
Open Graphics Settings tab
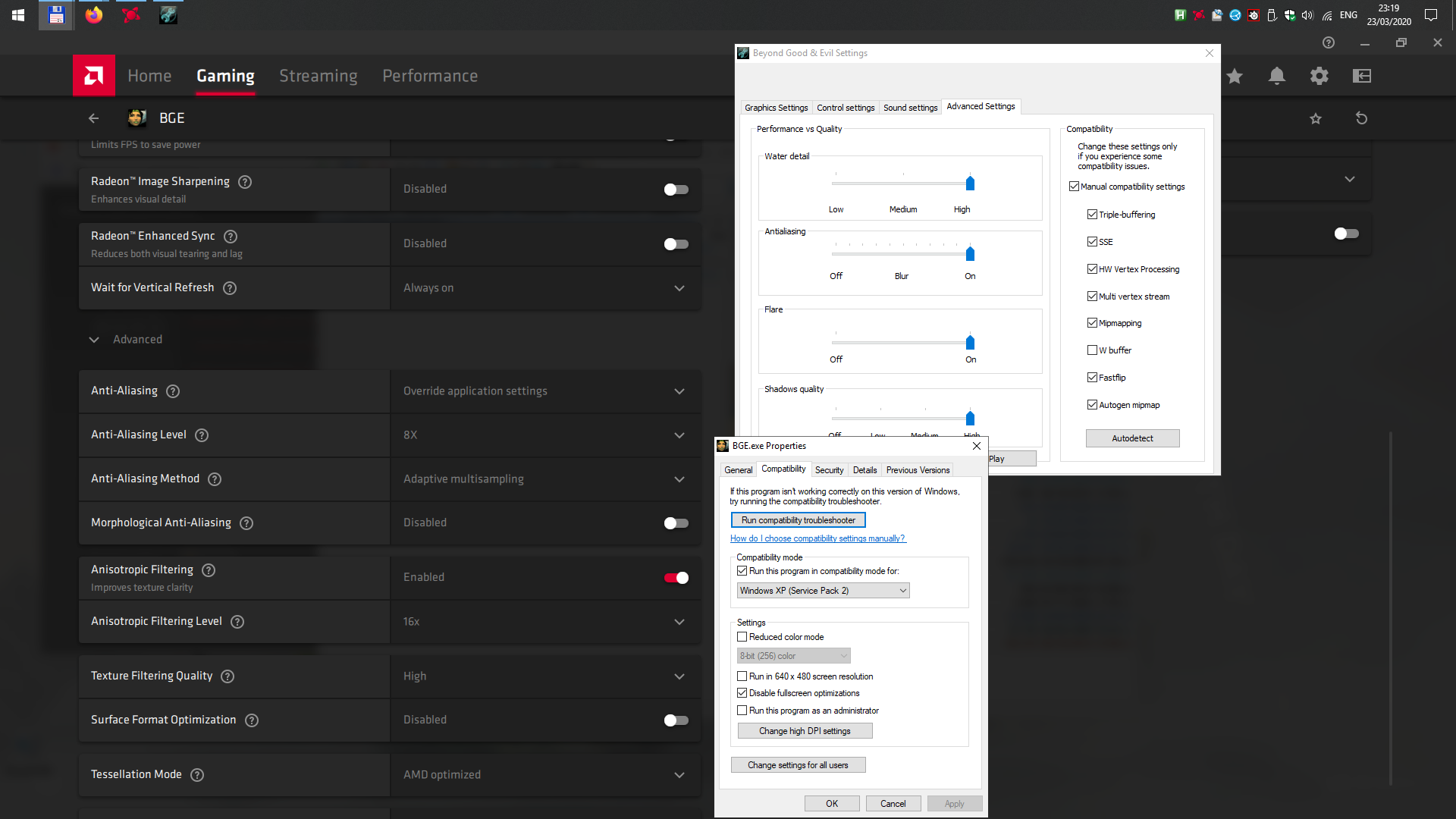pyautogui.click(x=776, y=108)
